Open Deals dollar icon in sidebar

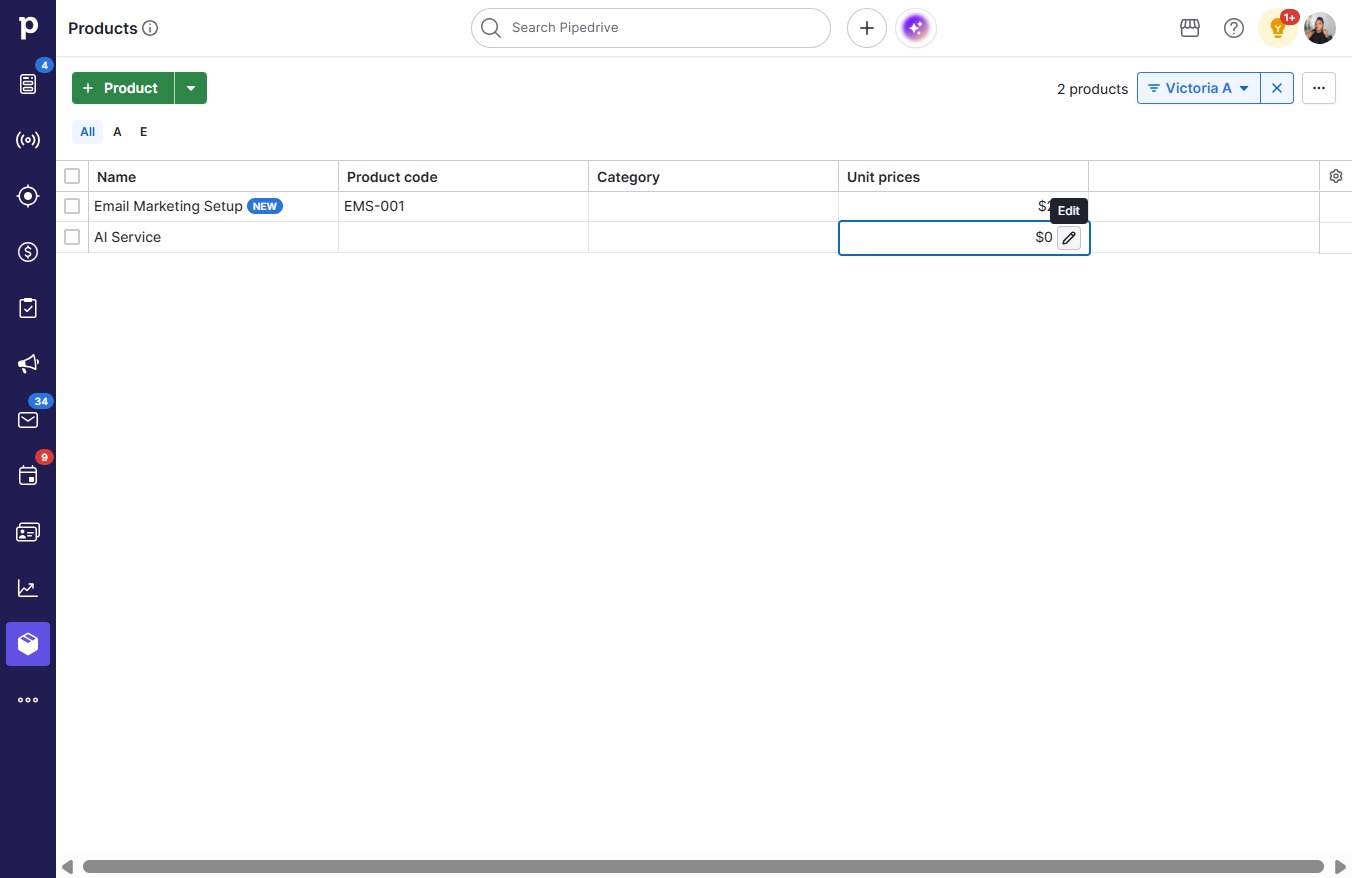click(x=28, y=252)
